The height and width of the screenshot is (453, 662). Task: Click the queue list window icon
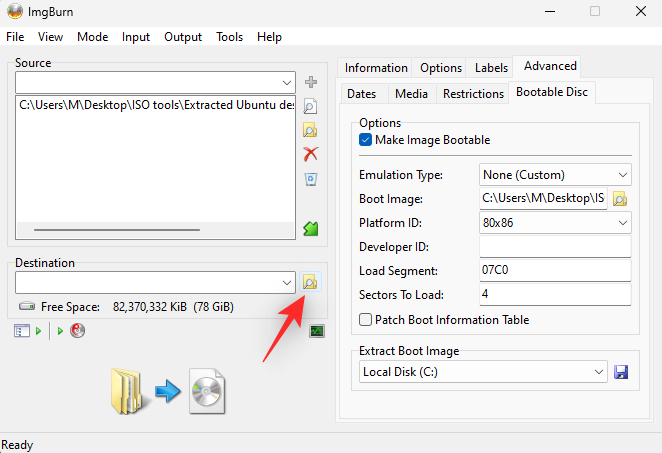[x=22, y=331]
